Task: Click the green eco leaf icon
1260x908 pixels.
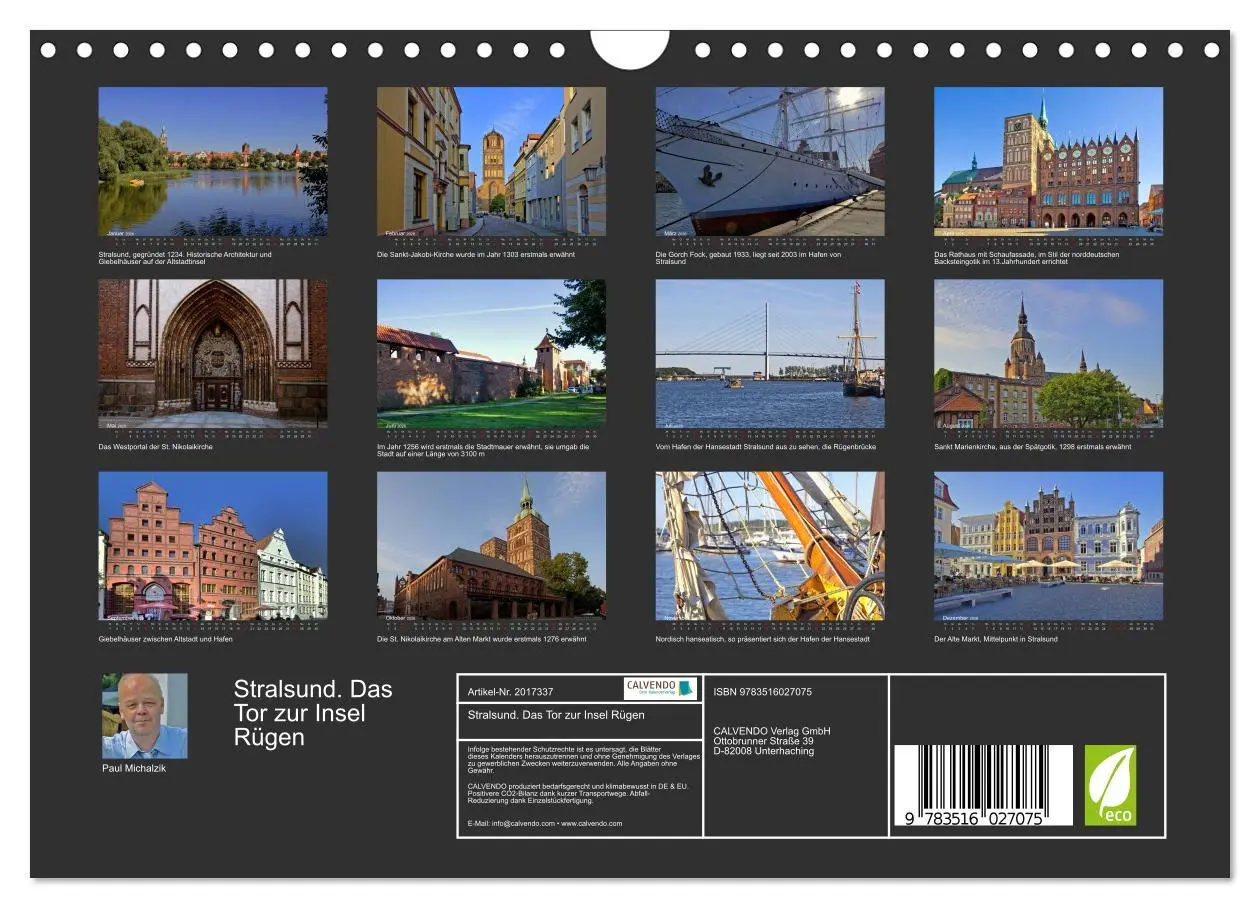Action: 1111,785
